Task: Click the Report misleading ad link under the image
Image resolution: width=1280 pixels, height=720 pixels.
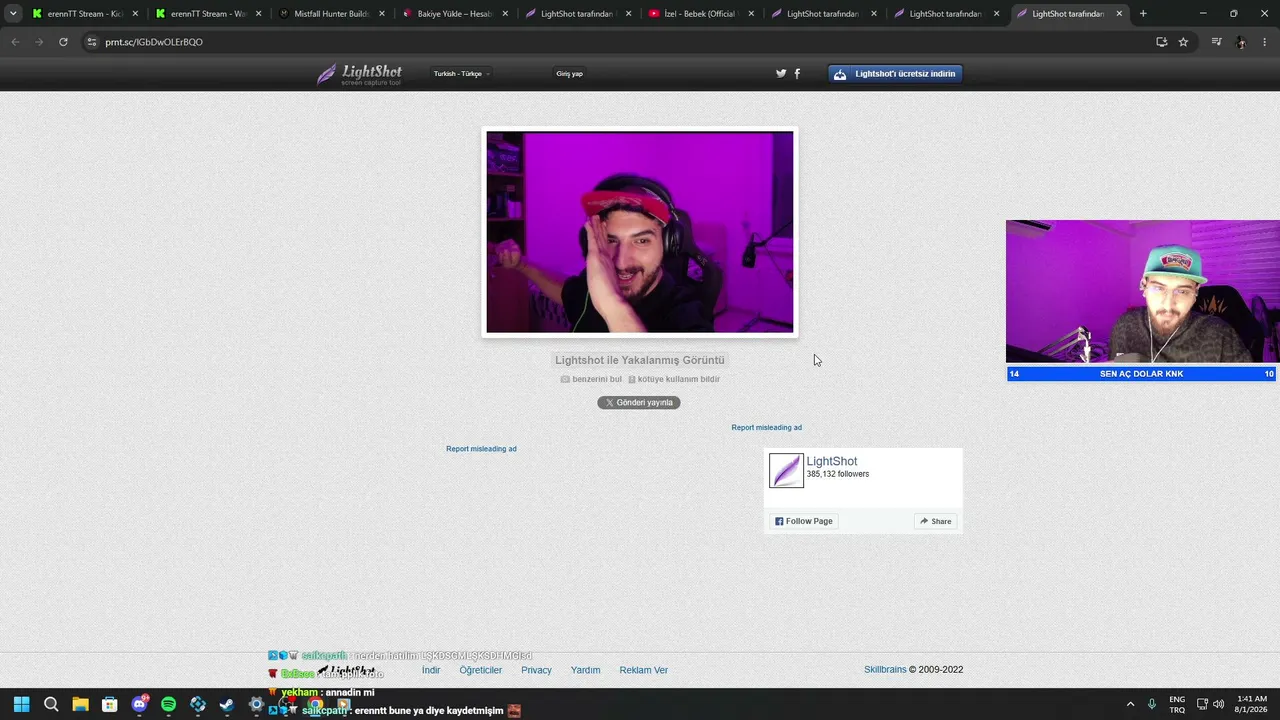Action: 481,449
